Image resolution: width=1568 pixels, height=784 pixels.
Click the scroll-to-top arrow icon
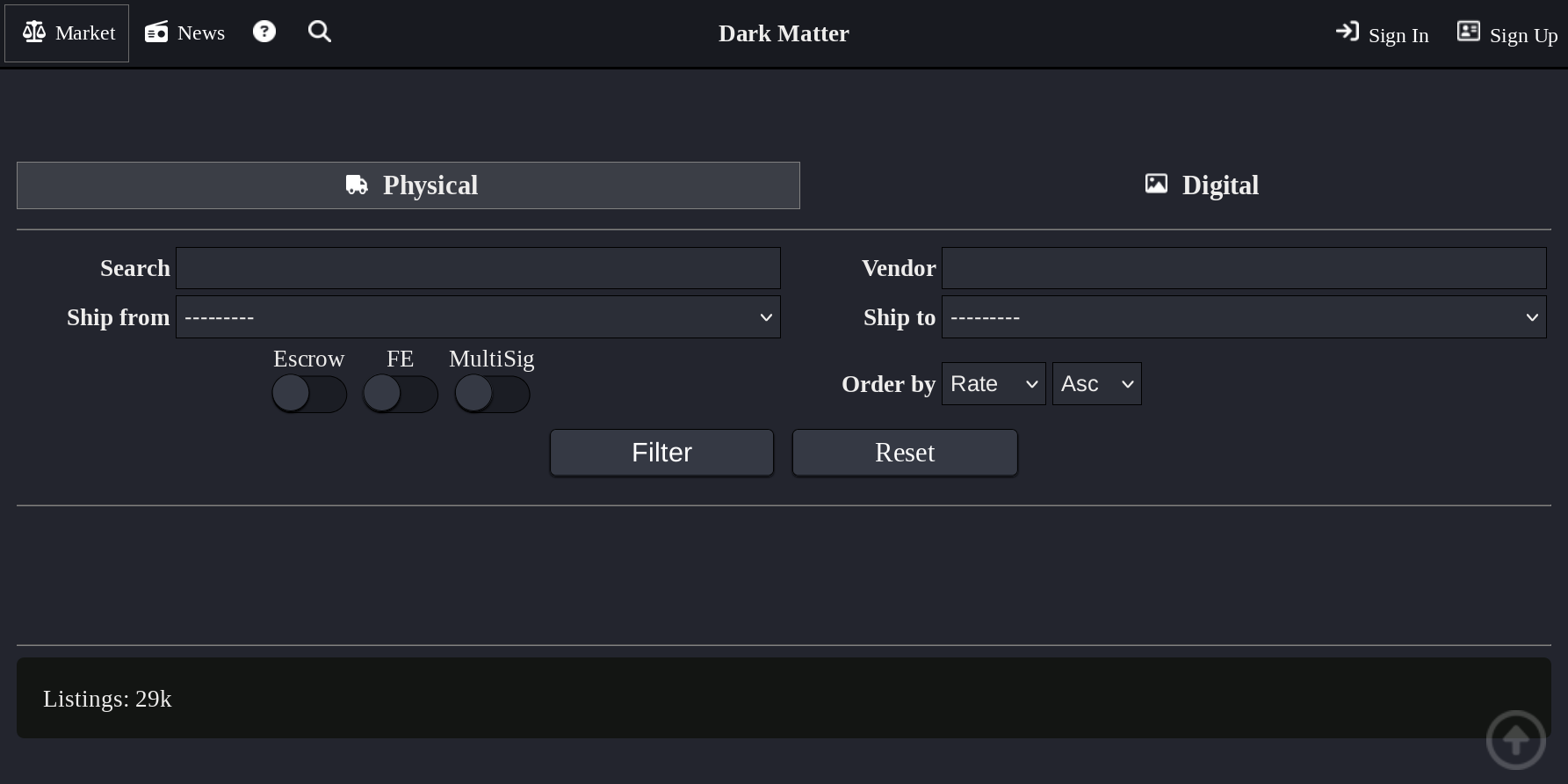point(1515,739)
